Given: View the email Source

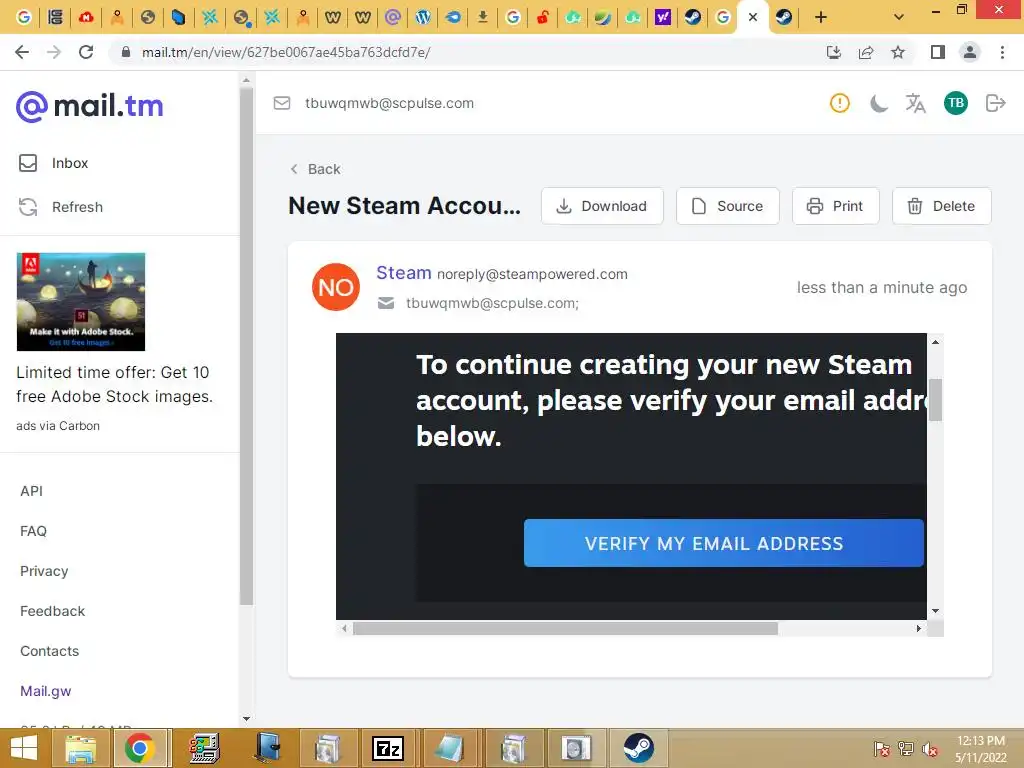Looking at the screenshot, I should pyautogui.click(x=728, y=206).
